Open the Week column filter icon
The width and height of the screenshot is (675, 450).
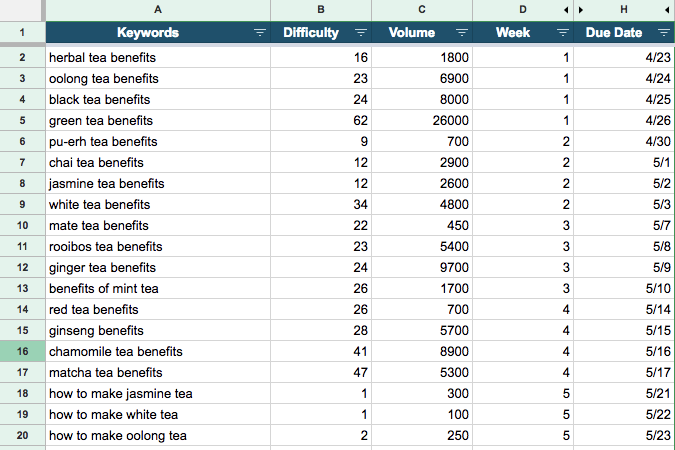coord(563,32)
